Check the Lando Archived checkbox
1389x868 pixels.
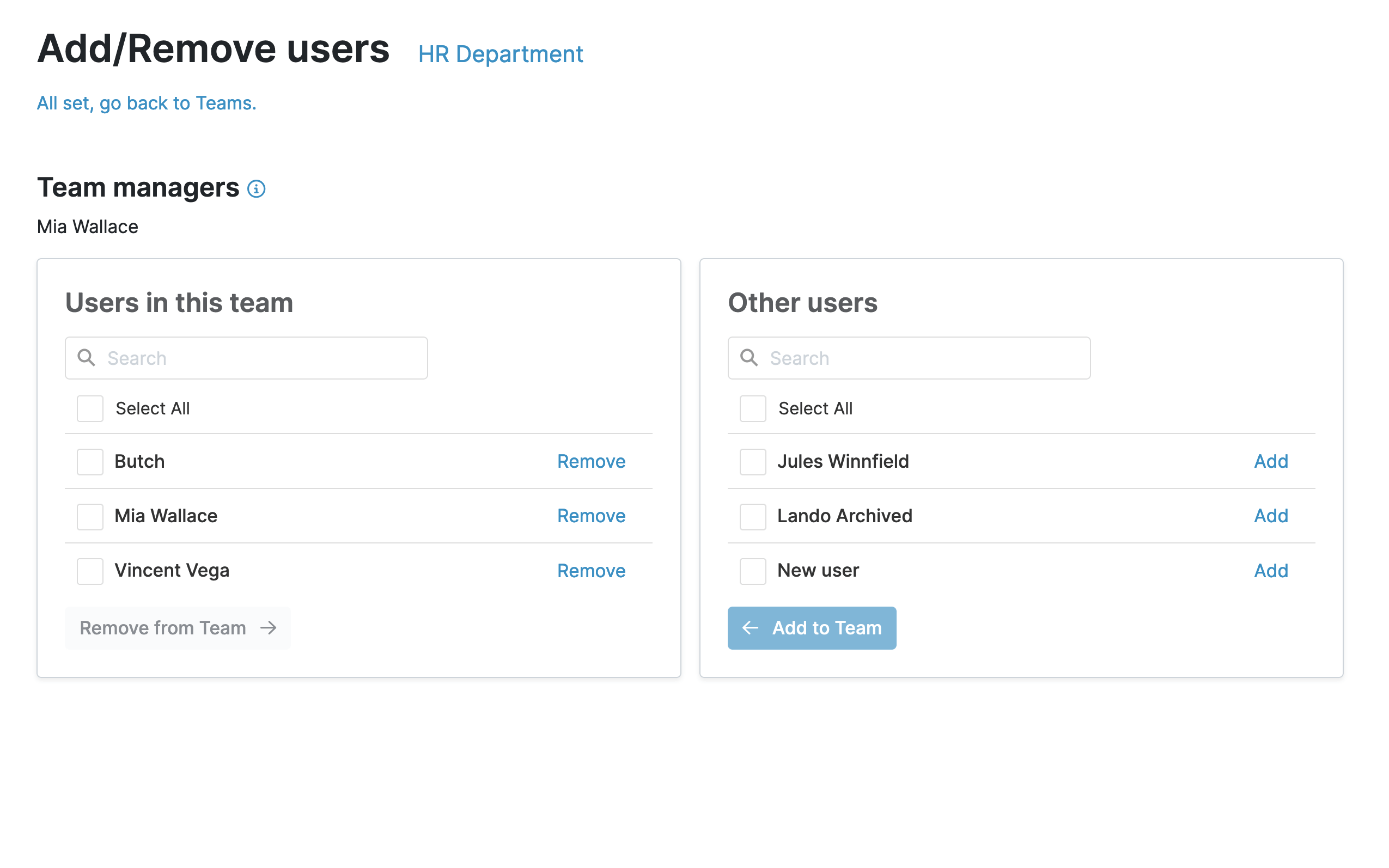[752, 516]
